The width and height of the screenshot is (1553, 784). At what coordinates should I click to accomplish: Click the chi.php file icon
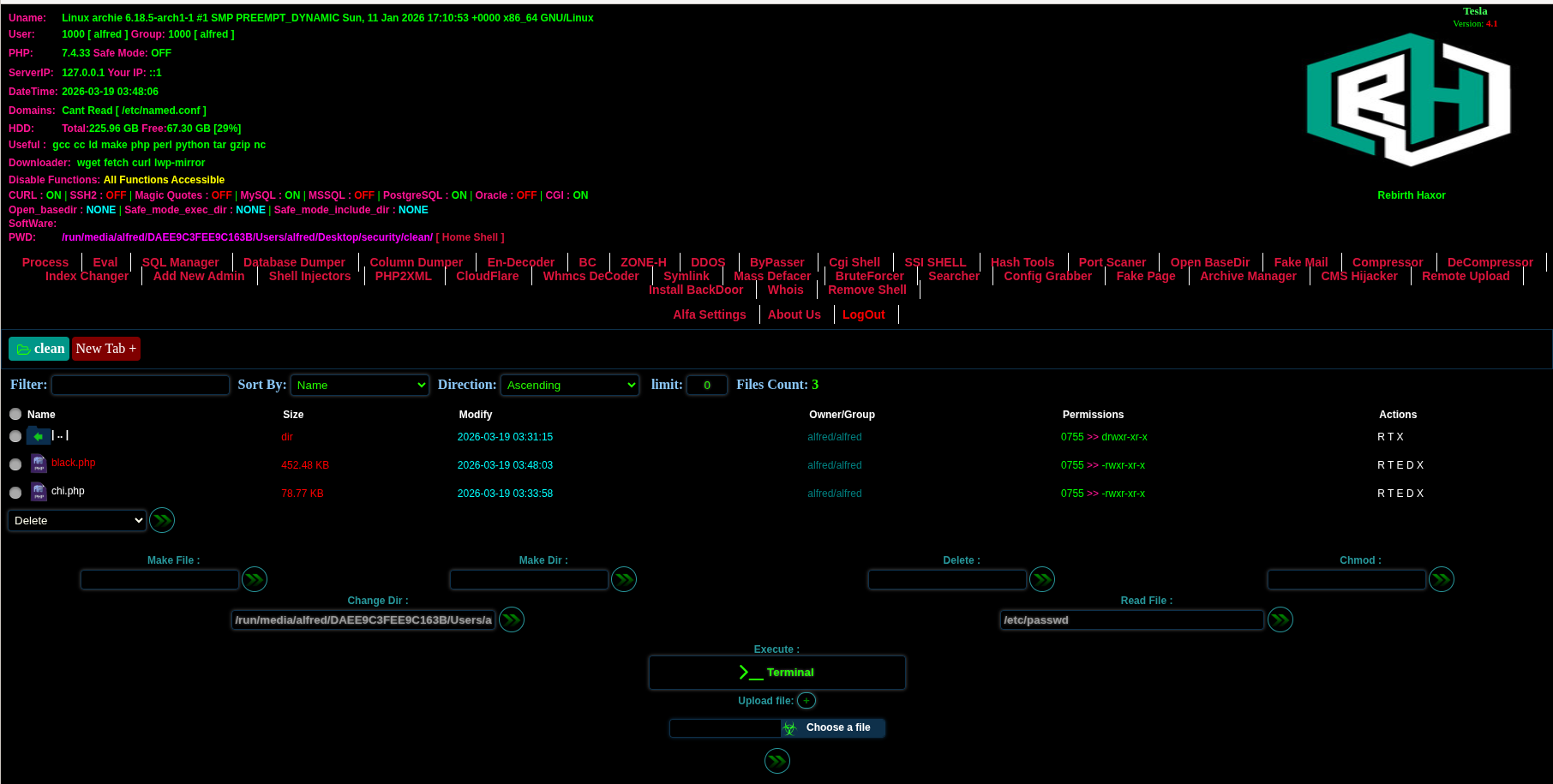[x=39, y=492]
